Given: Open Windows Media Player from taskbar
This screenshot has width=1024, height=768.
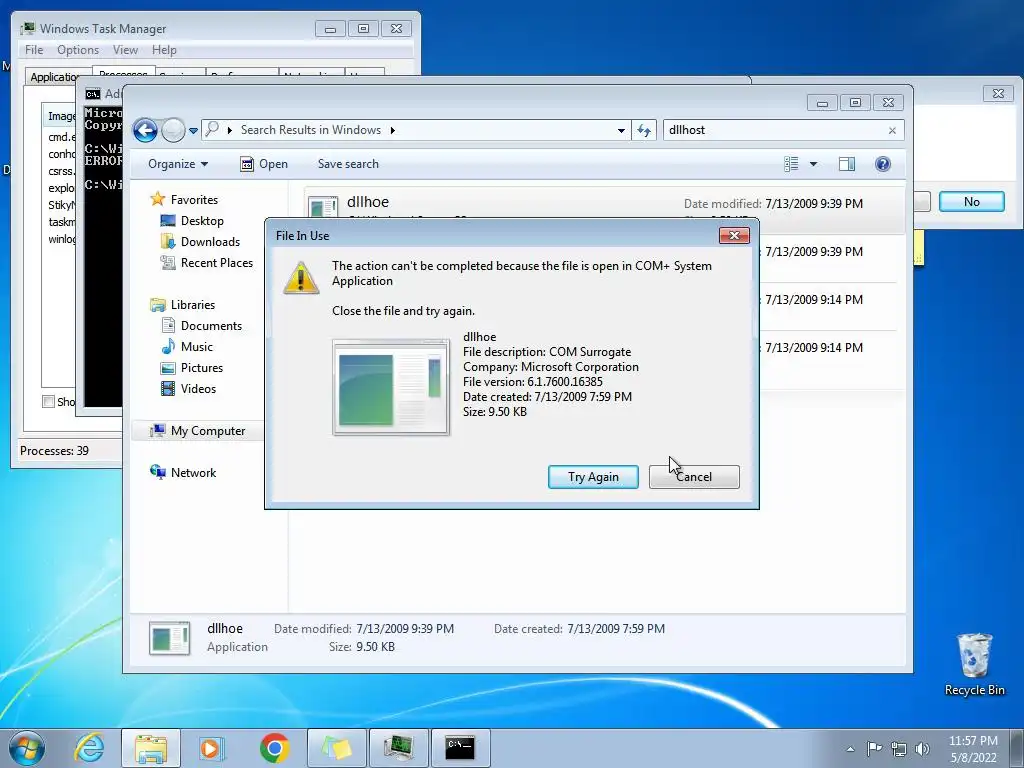Looking at the screenshot, I should click(x=211, y=748).
